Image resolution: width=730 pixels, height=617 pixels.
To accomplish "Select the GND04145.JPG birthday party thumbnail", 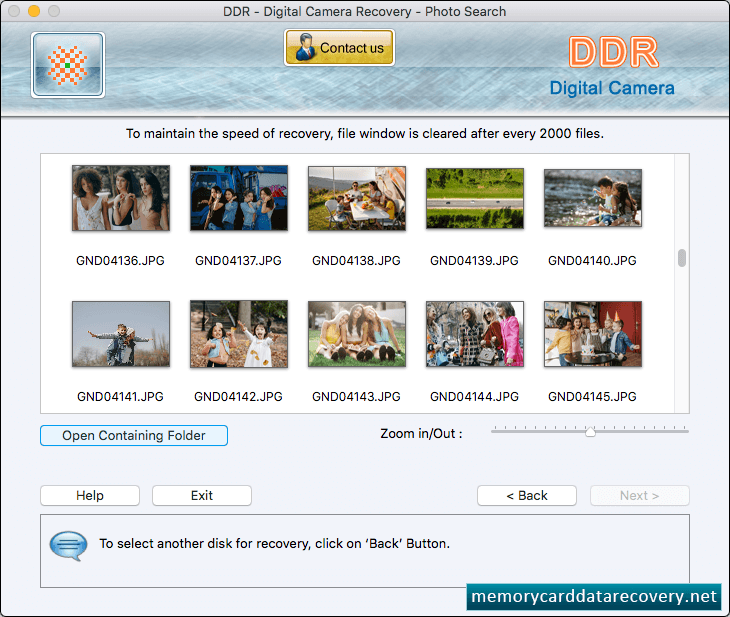I will click(593, 334).
